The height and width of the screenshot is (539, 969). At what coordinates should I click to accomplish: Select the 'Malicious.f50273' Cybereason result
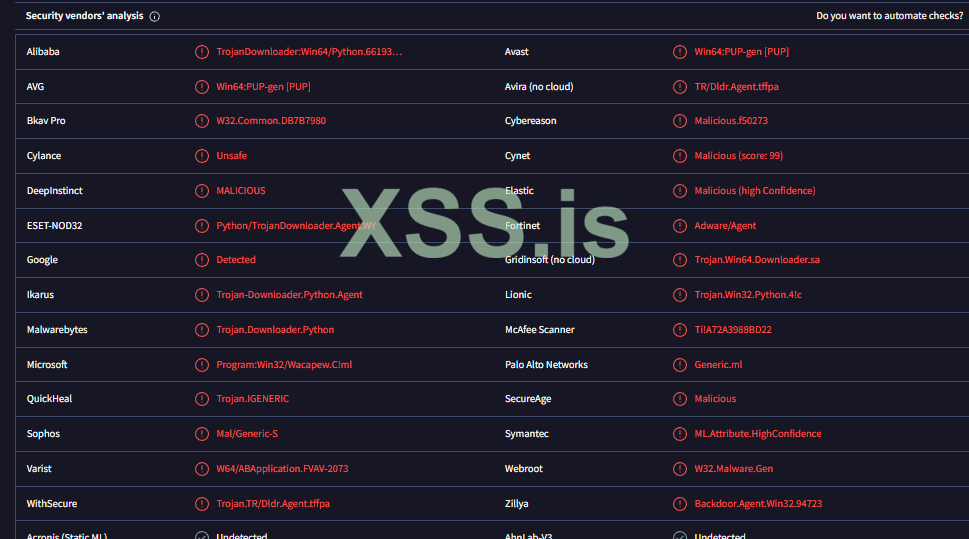pos(731,121)
